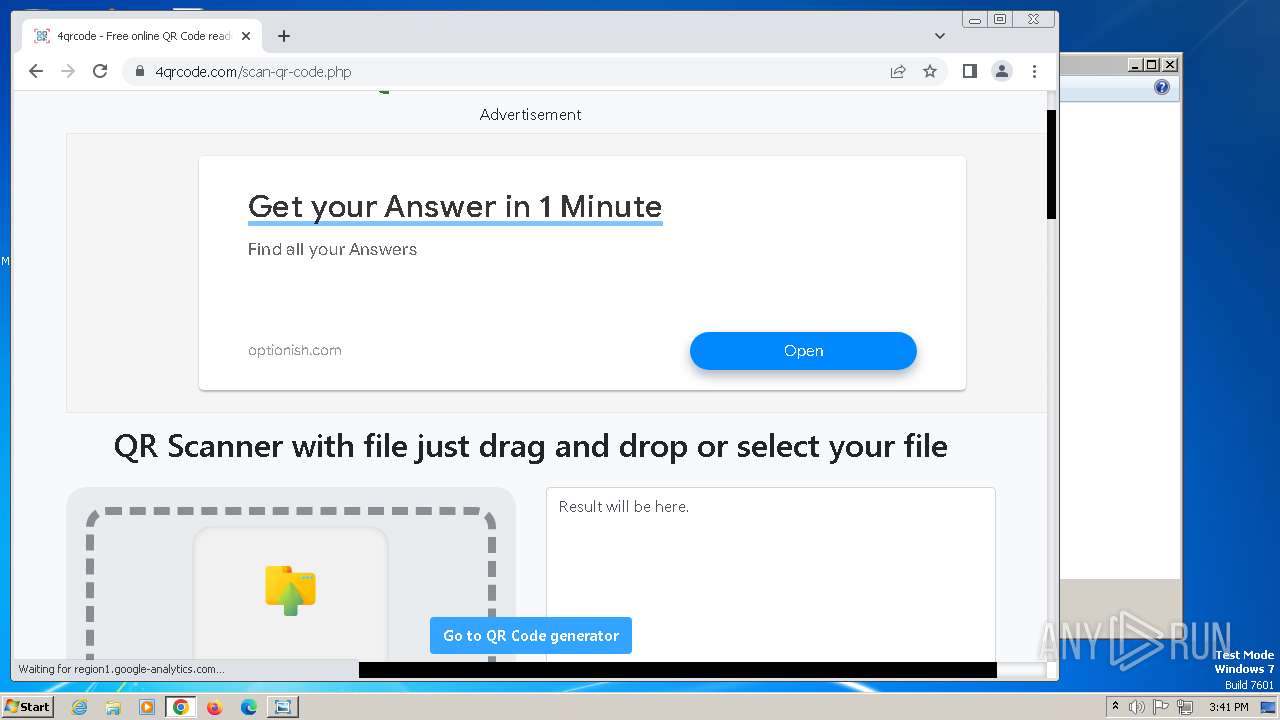Click the folder upload icon in drop zone
Image resolution: width=1280 pixels, height=720 pixels.
coord(290,590)
